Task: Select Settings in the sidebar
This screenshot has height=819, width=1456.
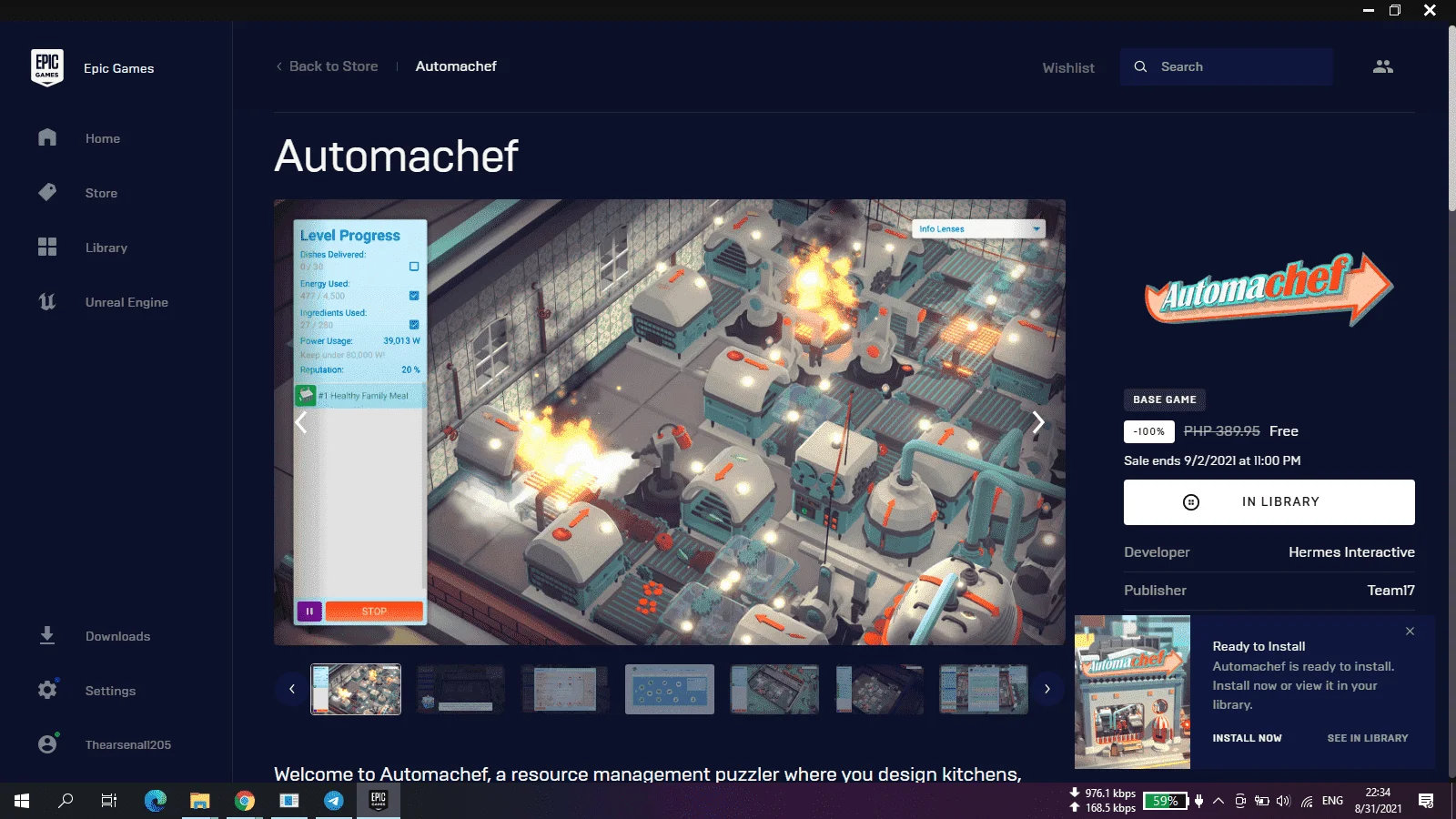Action: pyautogui.click(x=110, y=691)
